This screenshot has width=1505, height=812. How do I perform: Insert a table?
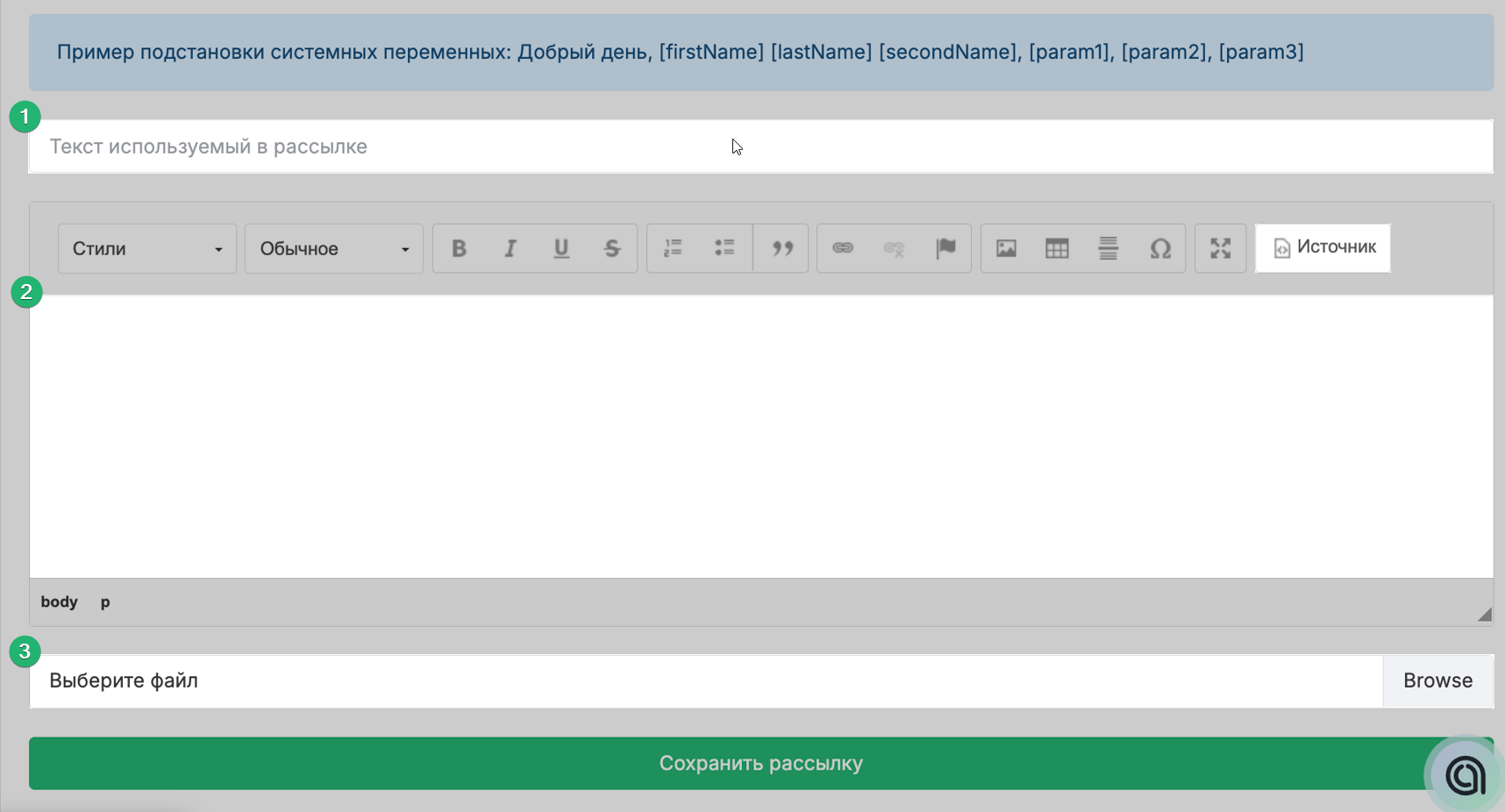[x=1057, y=249]
